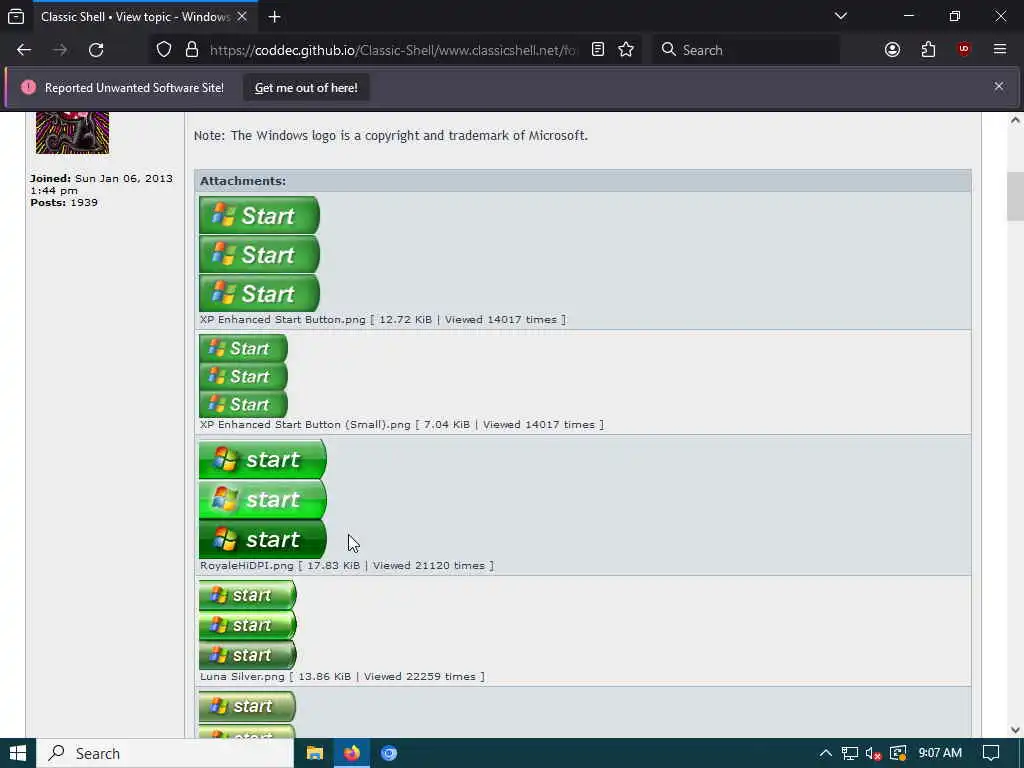Click the taskbar Search box
This screenshot has height=768, width=1024.
[165, 753]
